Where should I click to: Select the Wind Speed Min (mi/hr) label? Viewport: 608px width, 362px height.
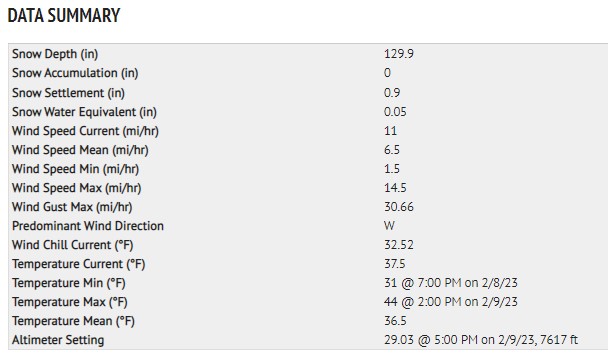pyautogui.click(x=75, y=169)
